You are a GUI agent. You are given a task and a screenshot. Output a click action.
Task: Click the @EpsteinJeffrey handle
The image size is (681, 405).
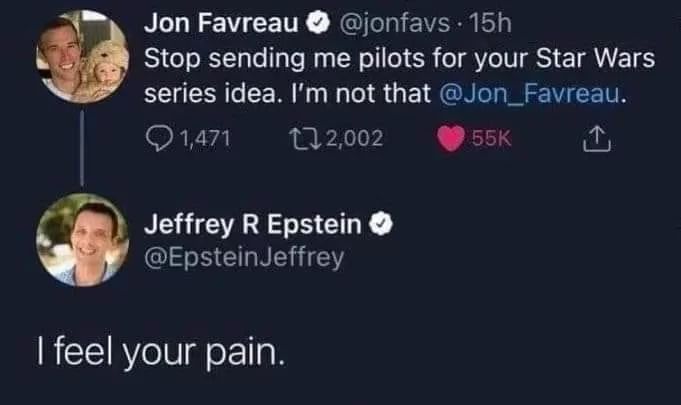(244, 257)
